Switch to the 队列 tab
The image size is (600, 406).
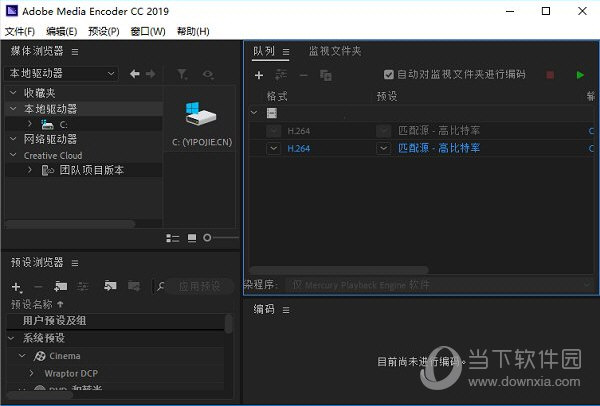264,51
